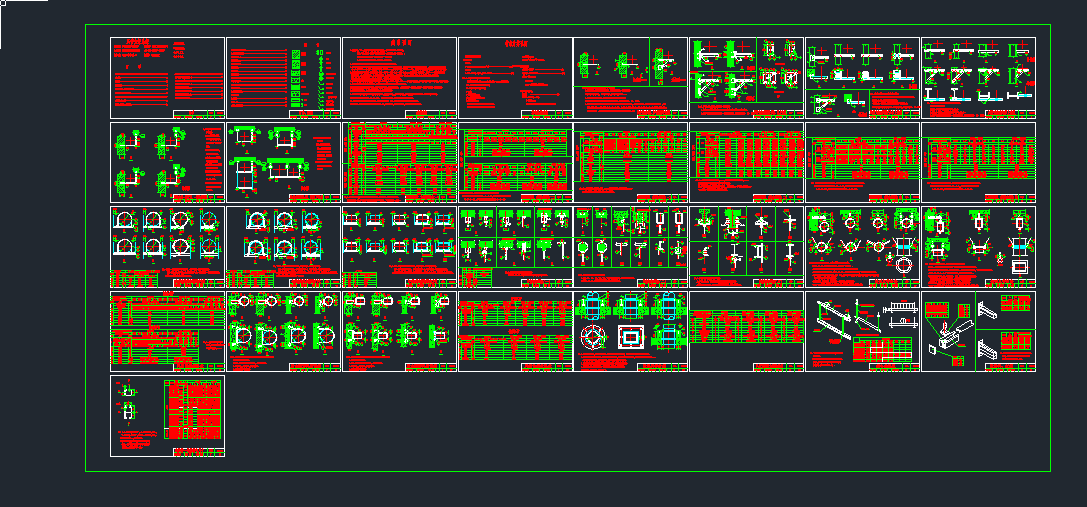Open the dense red general notes sheet
The width and height of the screenshot is (1087, 507).
click(399, 78)
